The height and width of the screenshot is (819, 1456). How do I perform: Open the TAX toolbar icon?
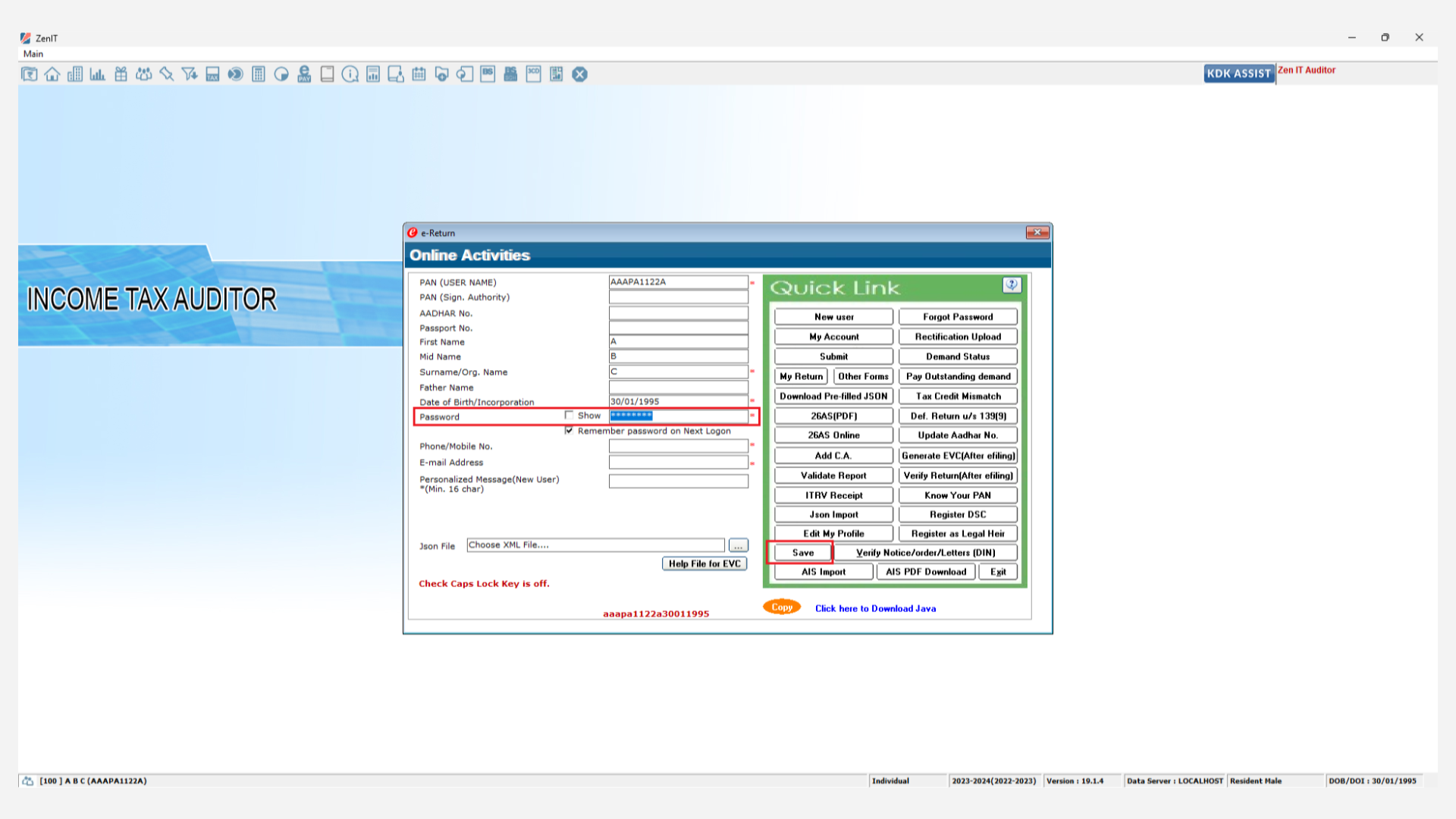tap(212, 74)
